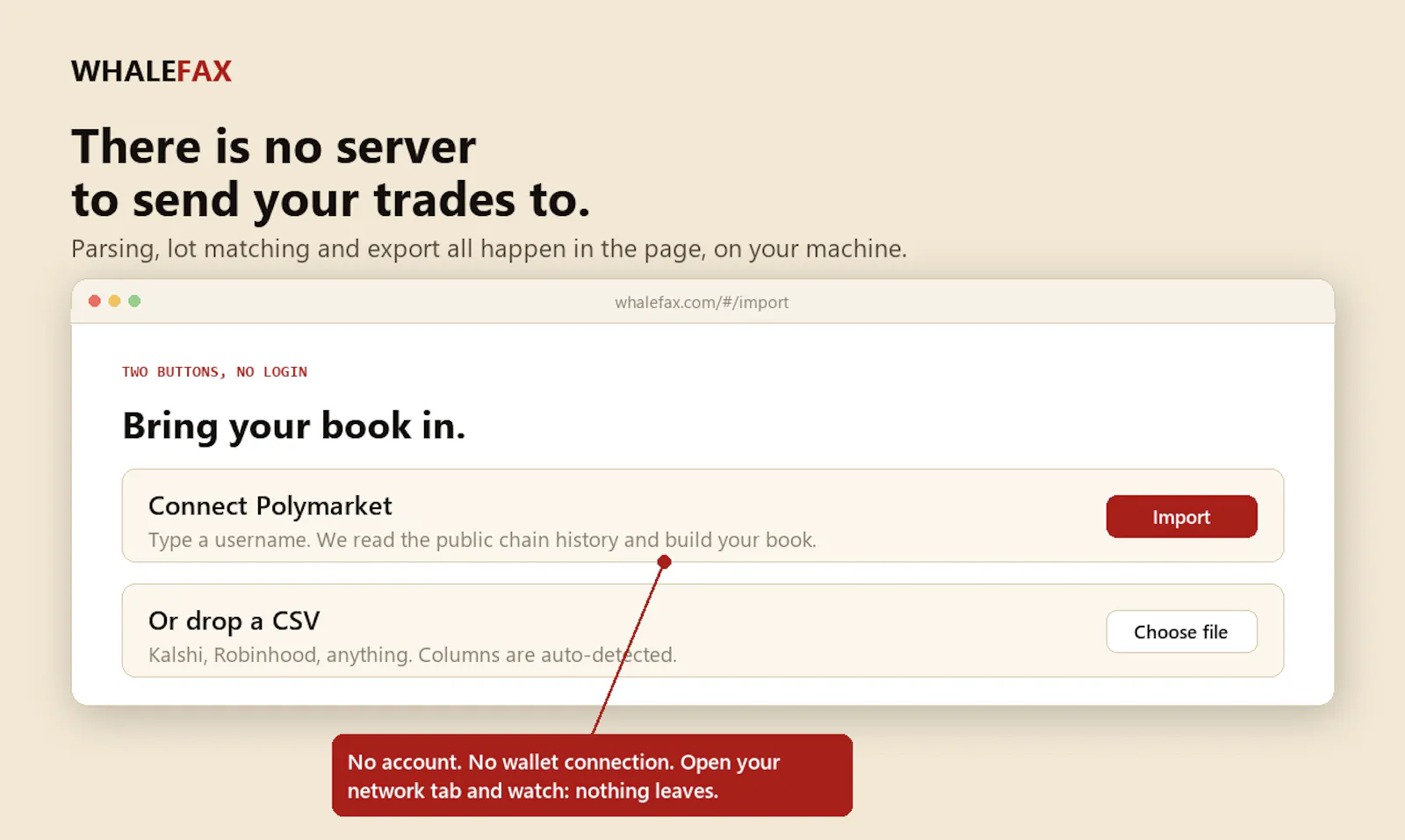Click the WHALEFAX logo
This screenshot has height=840, width=1405.
(x=151, y=71)
